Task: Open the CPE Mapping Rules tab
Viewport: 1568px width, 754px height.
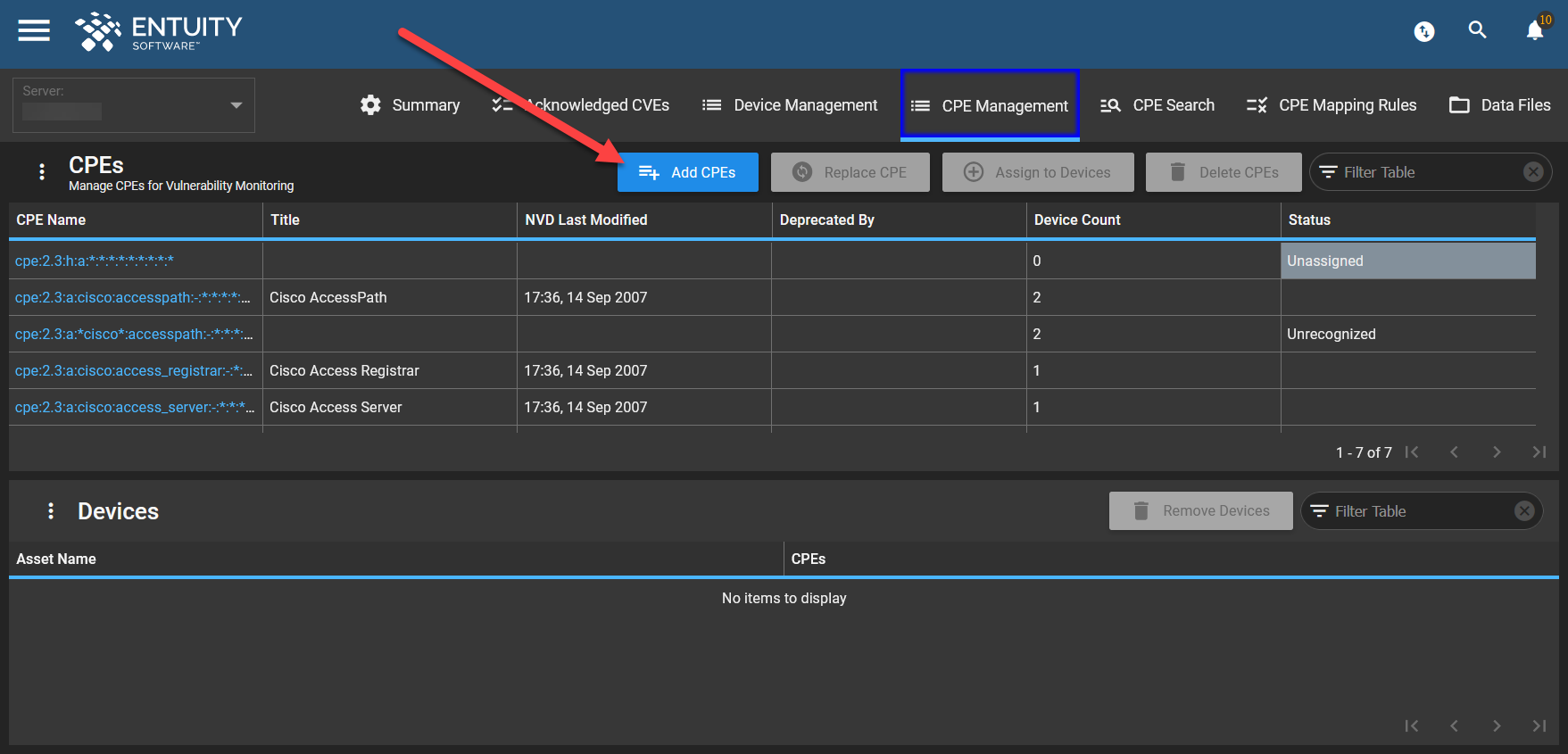Action: (x=1332, y=105)
